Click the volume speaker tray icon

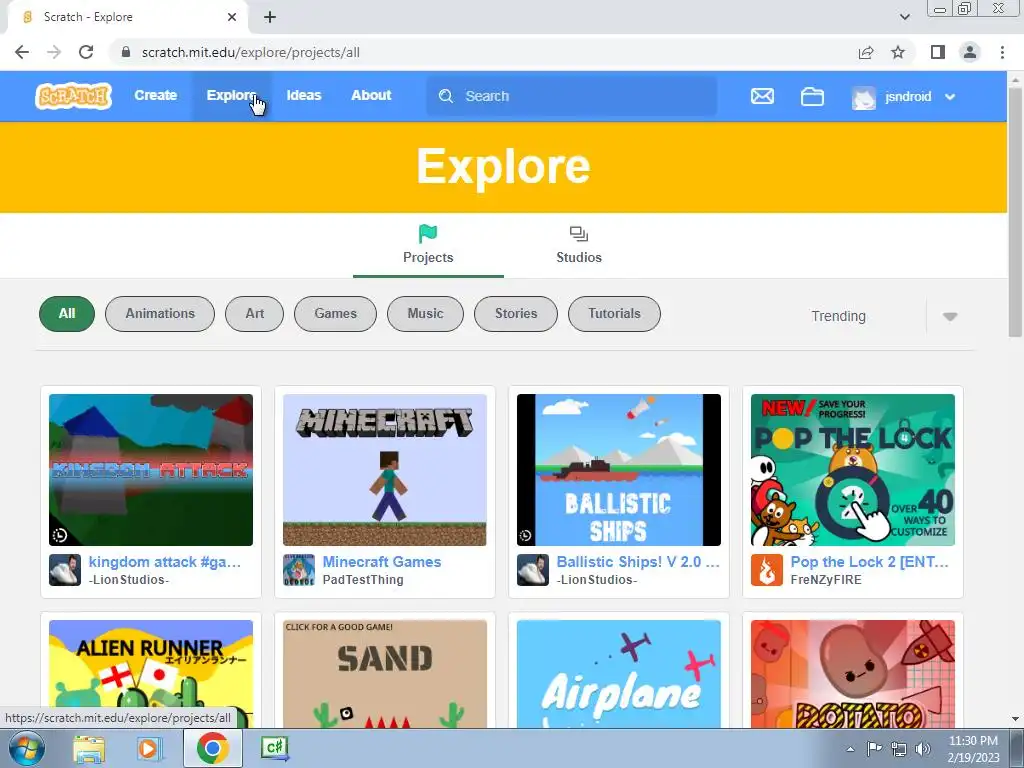923,749
